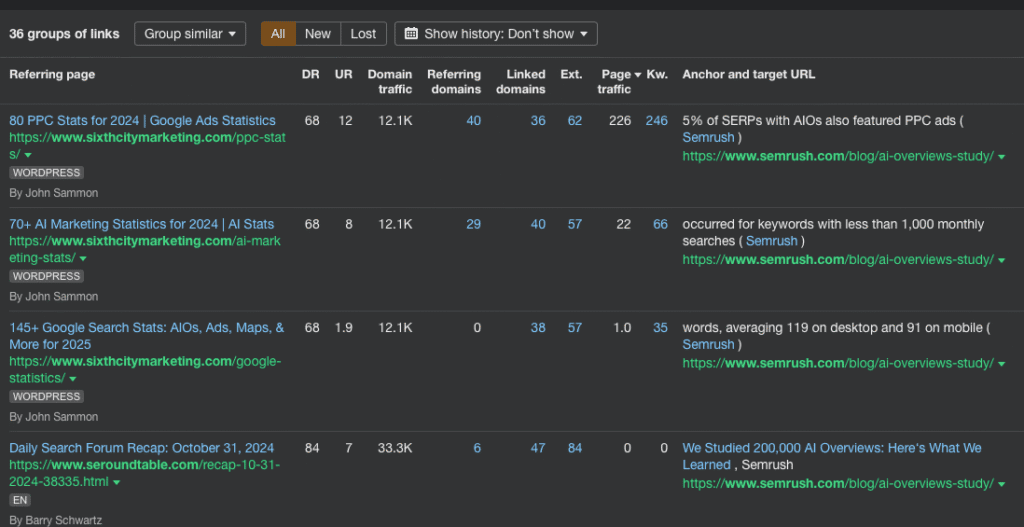Click the calendar icon in Show history
This screenshot has height=527, width=1024.
click(411, 34)
